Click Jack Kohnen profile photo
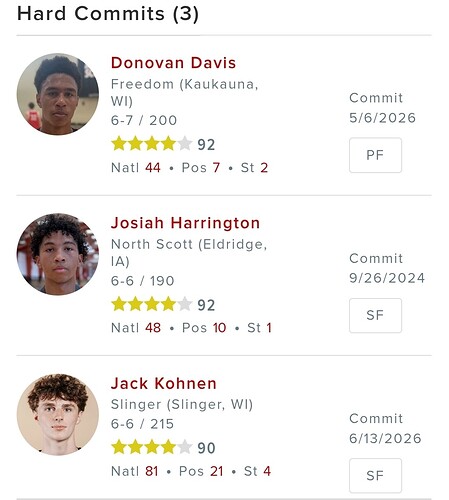Screen dimensions: 449x500 click(58, 415)
